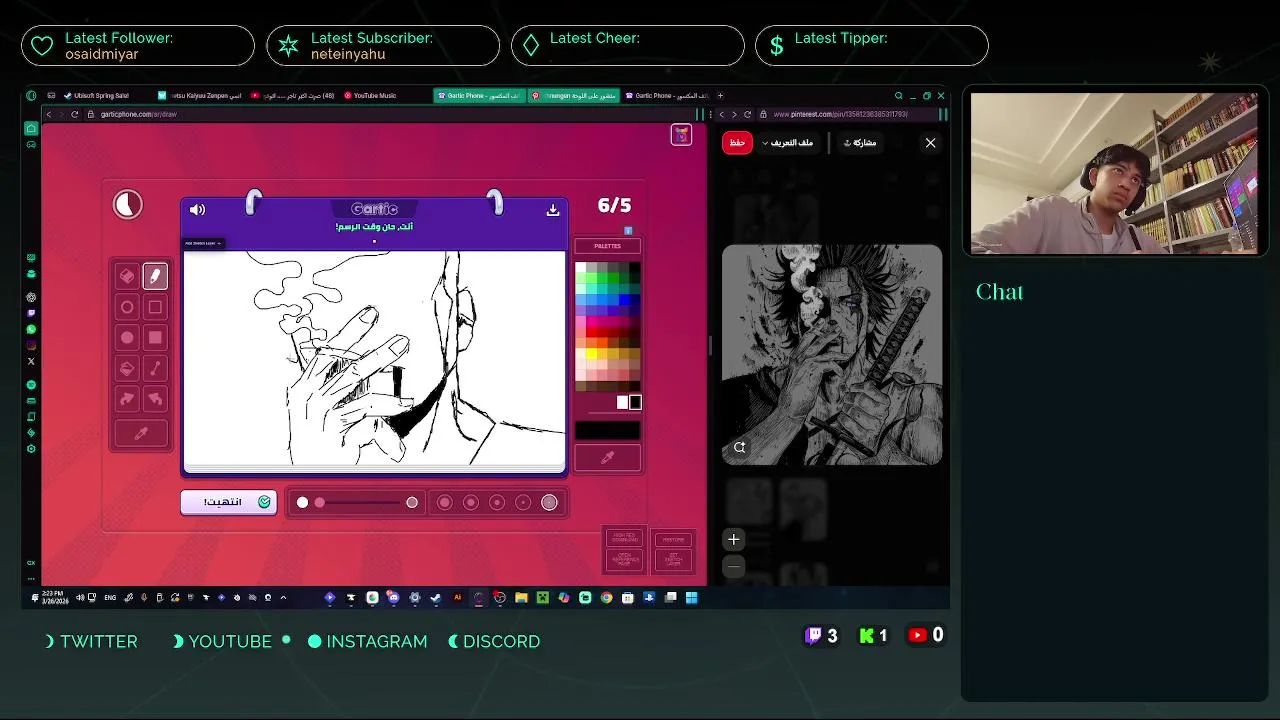
Task: Select the straight line tool
Action: point(155,369)
